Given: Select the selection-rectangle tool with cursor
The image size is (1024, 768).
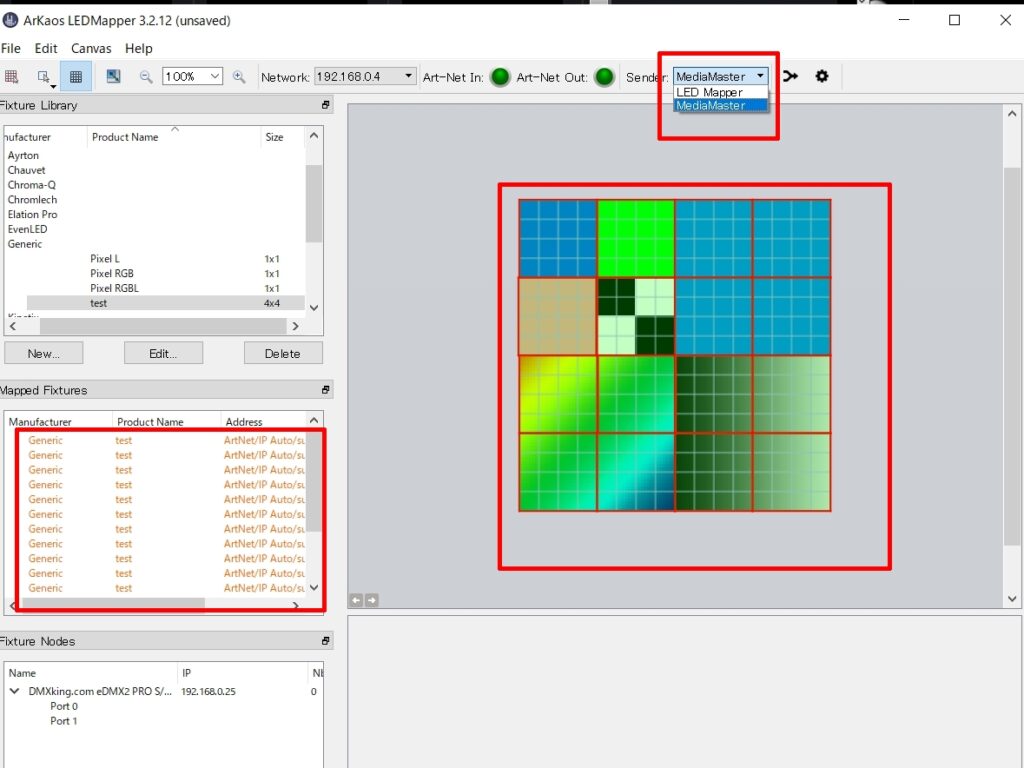Looking at the screenshot, I should (x=44, y=77).
